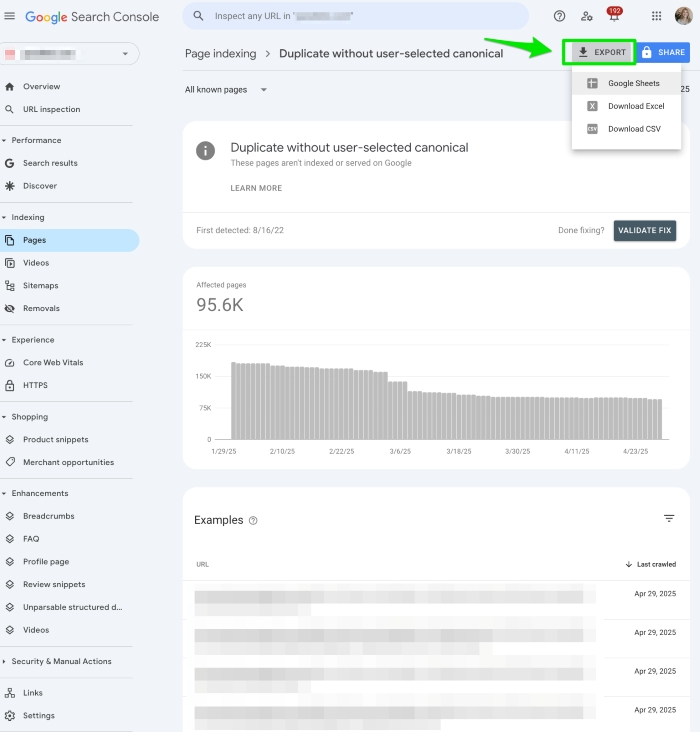Image resolution: width=700 pixels, height=732 pixels.
Task: Click the Product snippets layers icon
Action: click(9, 439)
